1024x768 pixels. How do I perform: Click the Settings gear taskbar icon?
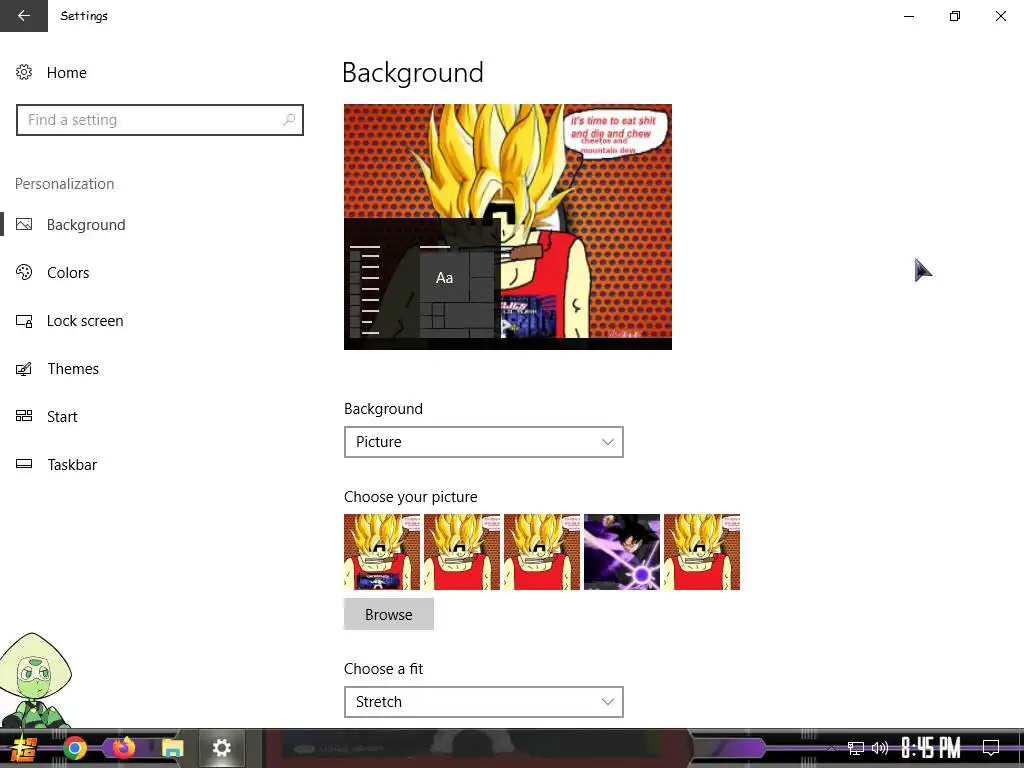coord(221,748)
